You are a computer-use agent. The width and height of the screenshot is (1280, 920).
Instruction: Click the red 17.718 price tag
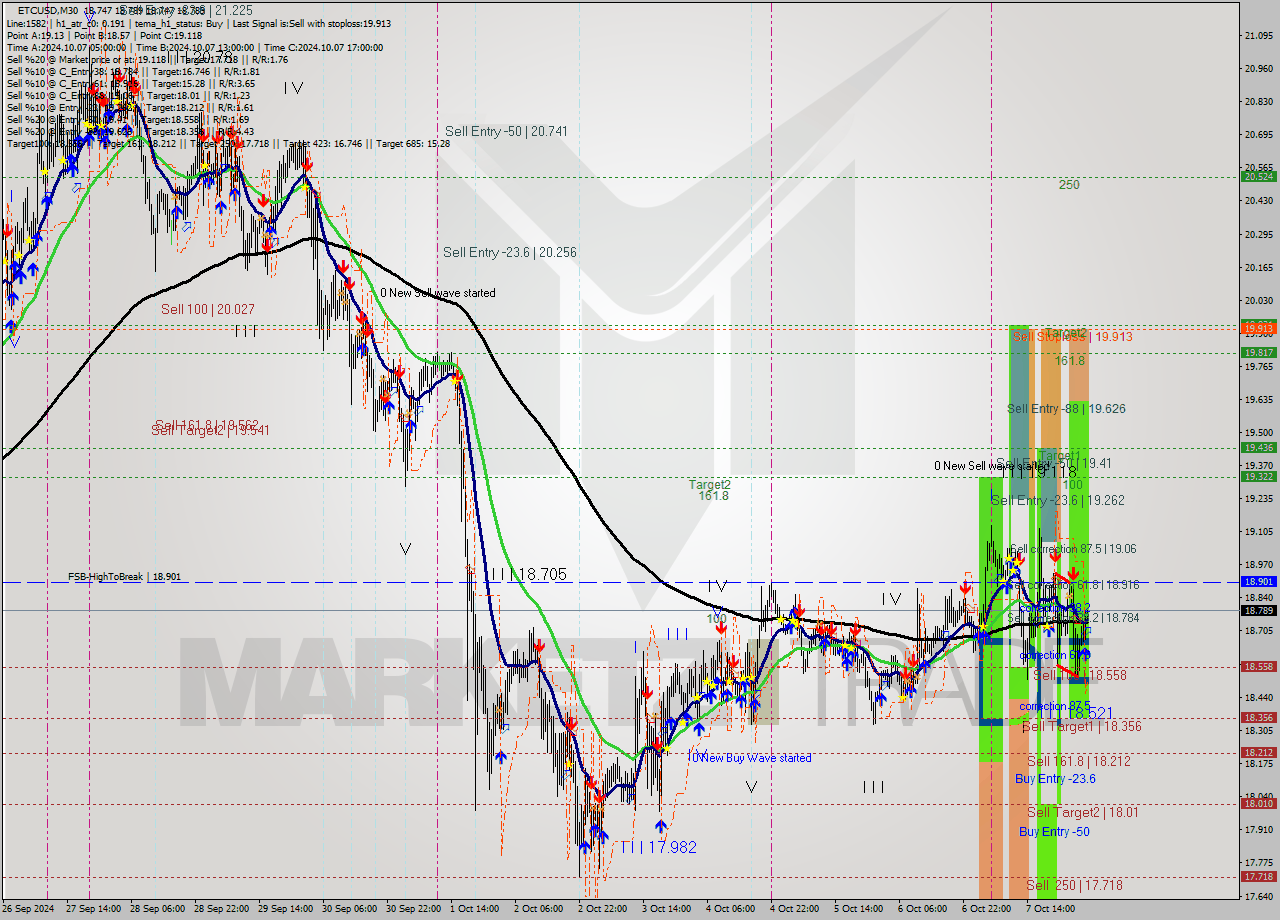click(x=1258, y=877)
